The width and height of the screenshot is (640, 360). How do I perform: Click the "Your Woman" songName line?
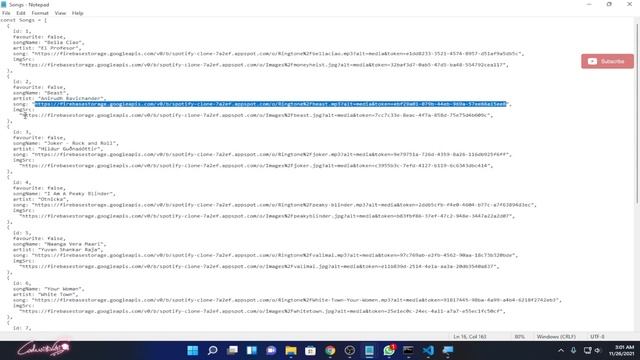click(x=48, y=289)
